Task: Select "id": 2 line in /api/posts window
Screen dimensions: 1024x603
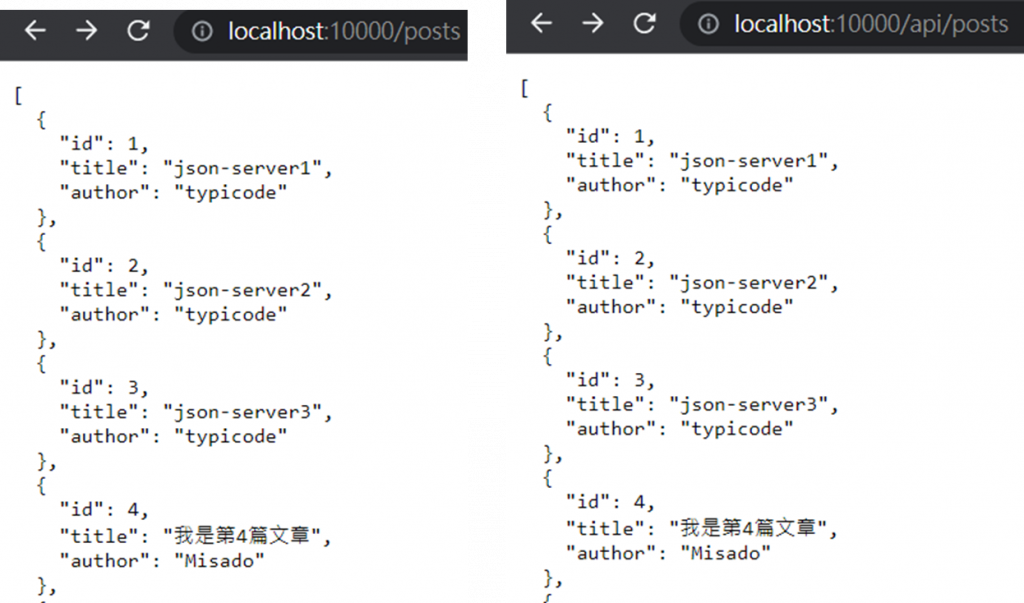Action: coord(610,259)
